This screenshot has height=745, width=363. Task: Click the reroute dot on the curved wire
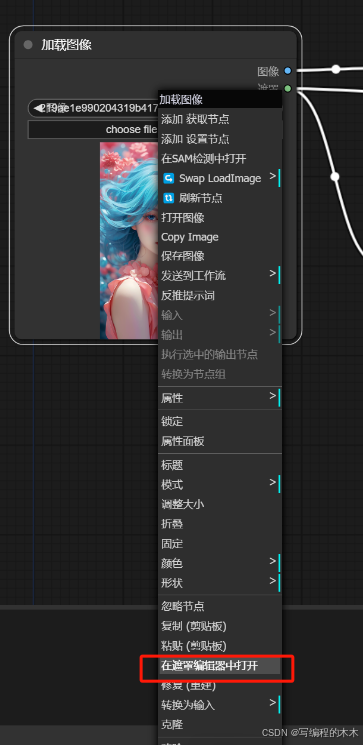point(335,177)
